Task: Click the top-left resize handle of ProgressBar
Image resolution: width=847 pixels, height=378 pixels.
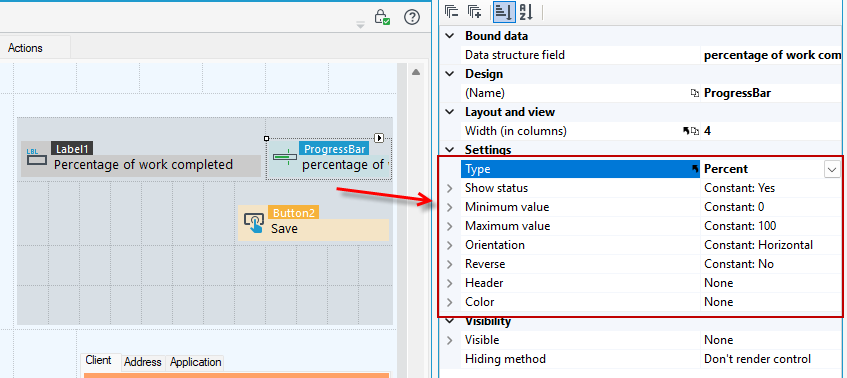Action: click(266, 138)
